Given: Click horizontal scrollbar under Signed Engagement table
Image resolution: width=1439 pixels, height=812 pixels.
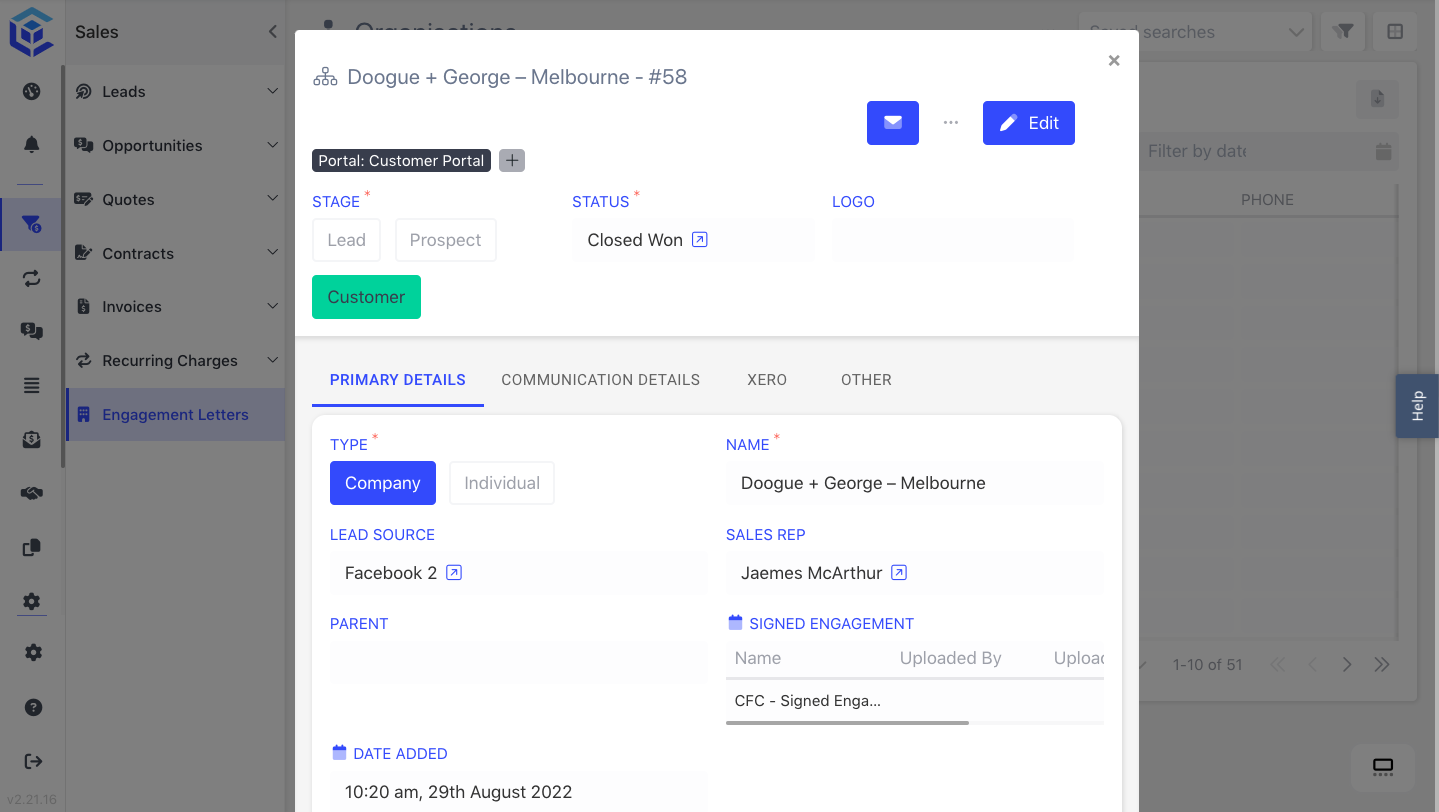Looking at the screenshot, I should click(847, 722).
